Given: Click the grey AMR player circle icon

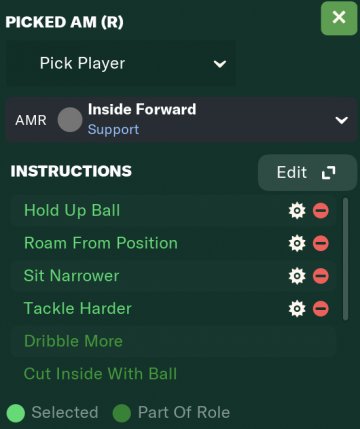Looking at the screenshot, I should 70,120.
